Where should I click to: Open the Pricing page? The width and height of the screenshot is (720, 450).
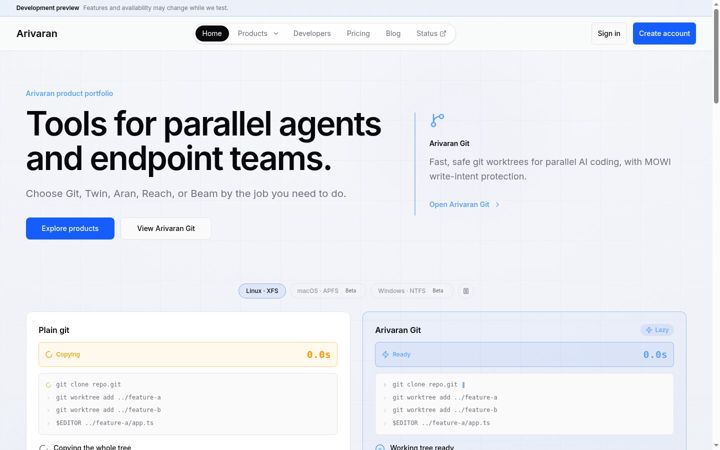click(358, 34)
